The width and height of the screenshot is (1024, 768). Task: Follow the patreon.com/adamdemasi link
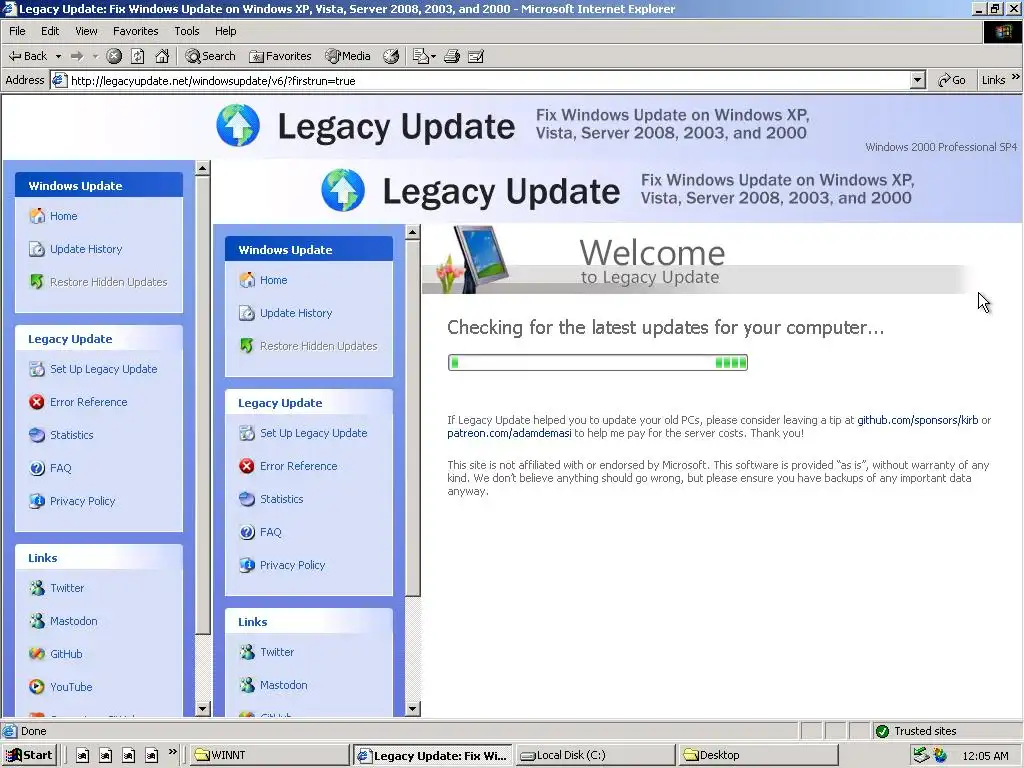(509, 433)
